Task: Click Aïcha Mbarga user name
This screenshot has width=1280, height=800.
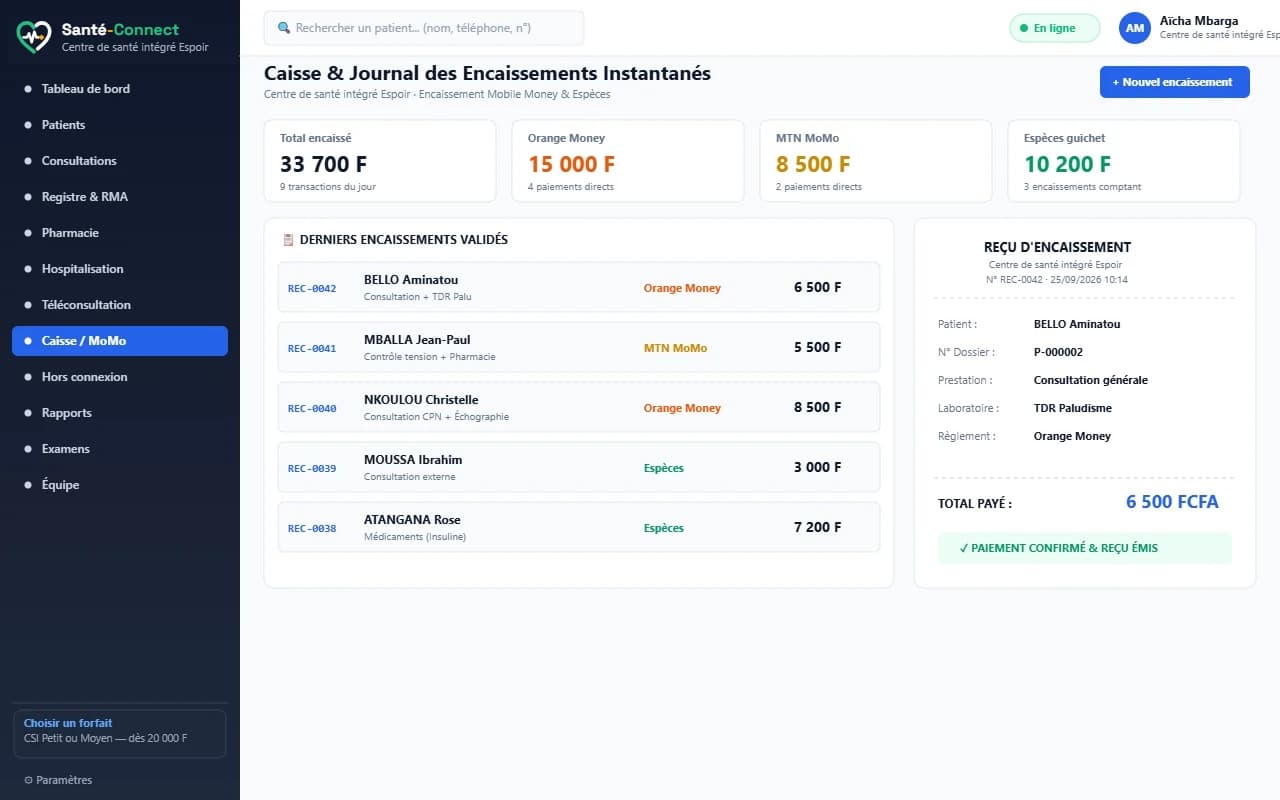Action: click(1199, 21)
